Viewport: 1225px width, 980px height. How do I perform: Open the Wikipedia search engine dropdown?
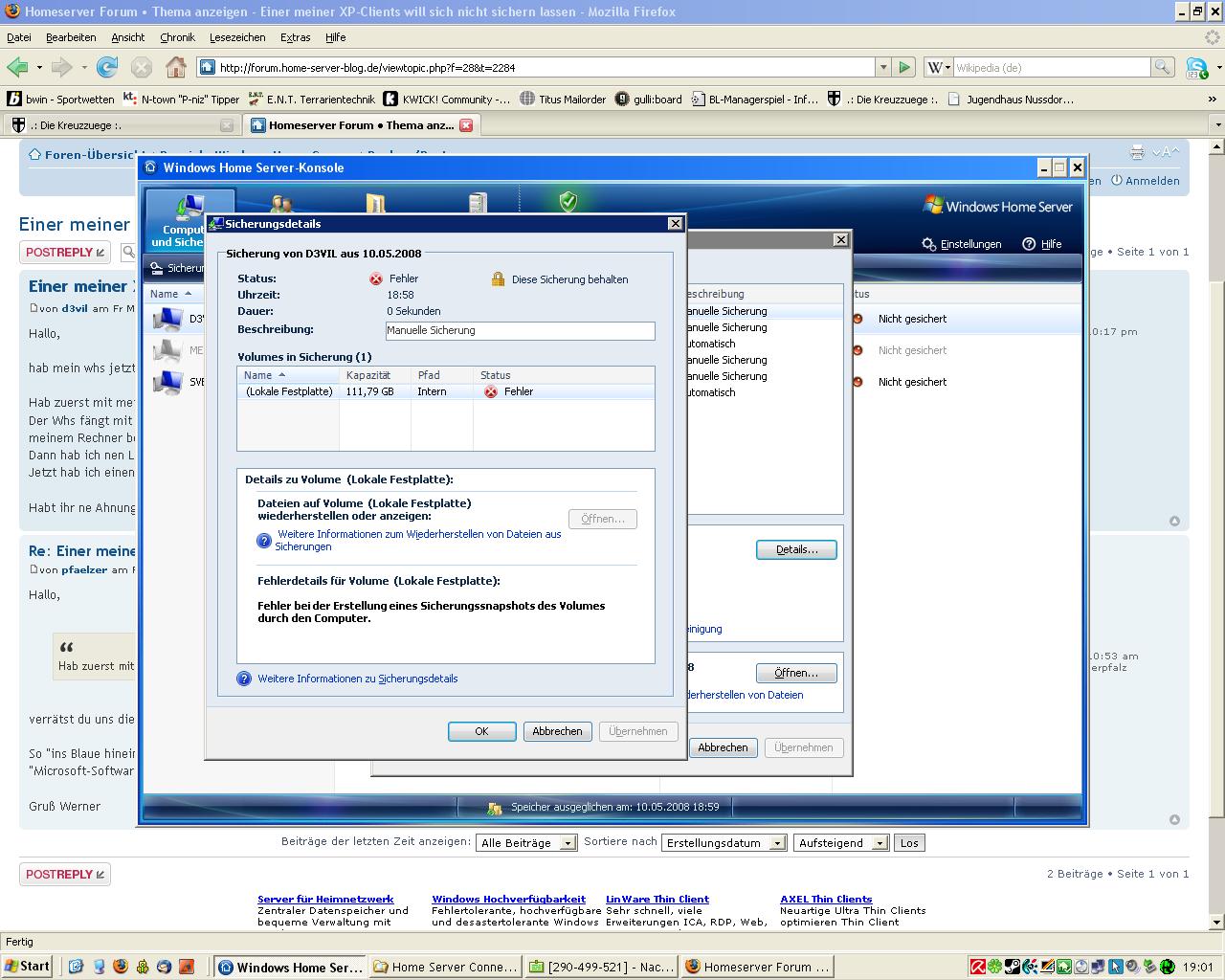point(938,67)
